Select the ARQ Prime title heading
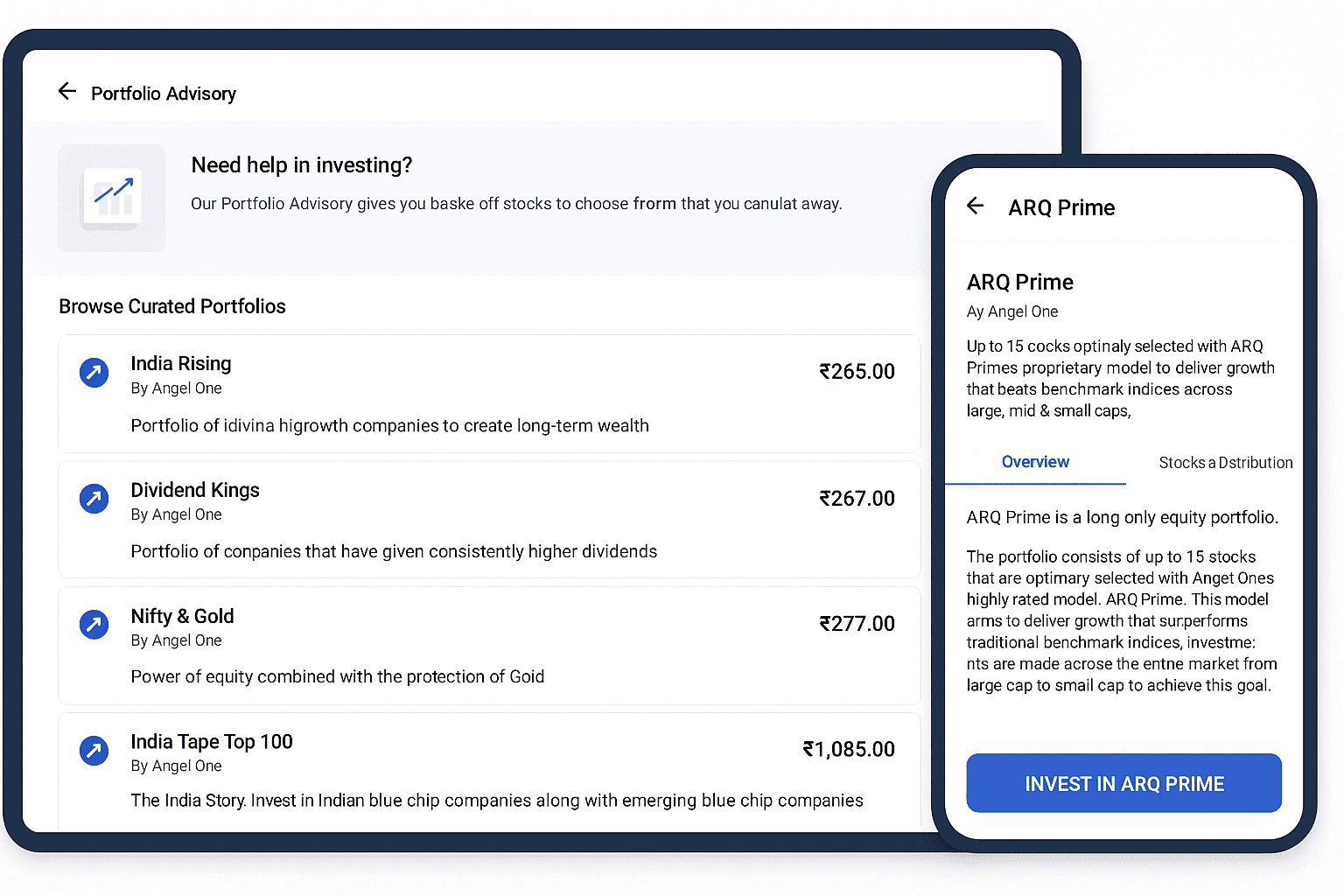The image size is (1344, 896). tap(1019, 282)
